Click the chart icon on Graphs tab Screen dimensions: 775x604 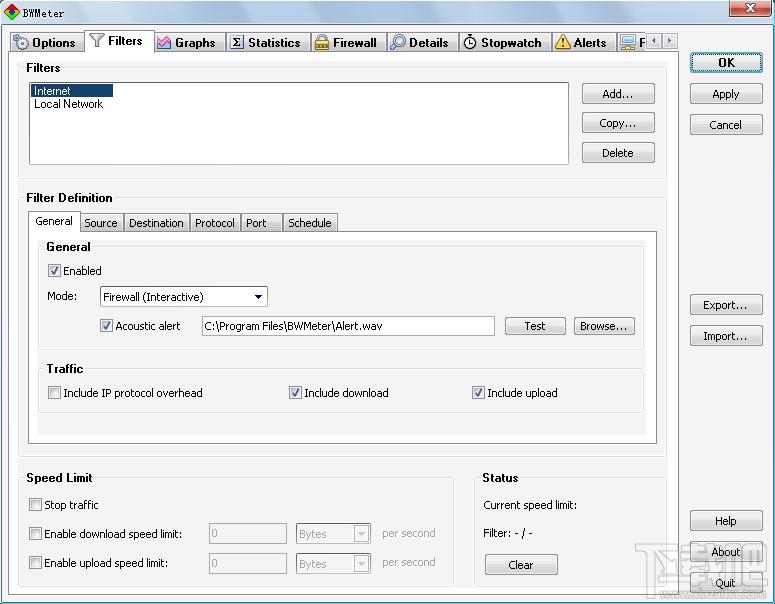point(164,43)
